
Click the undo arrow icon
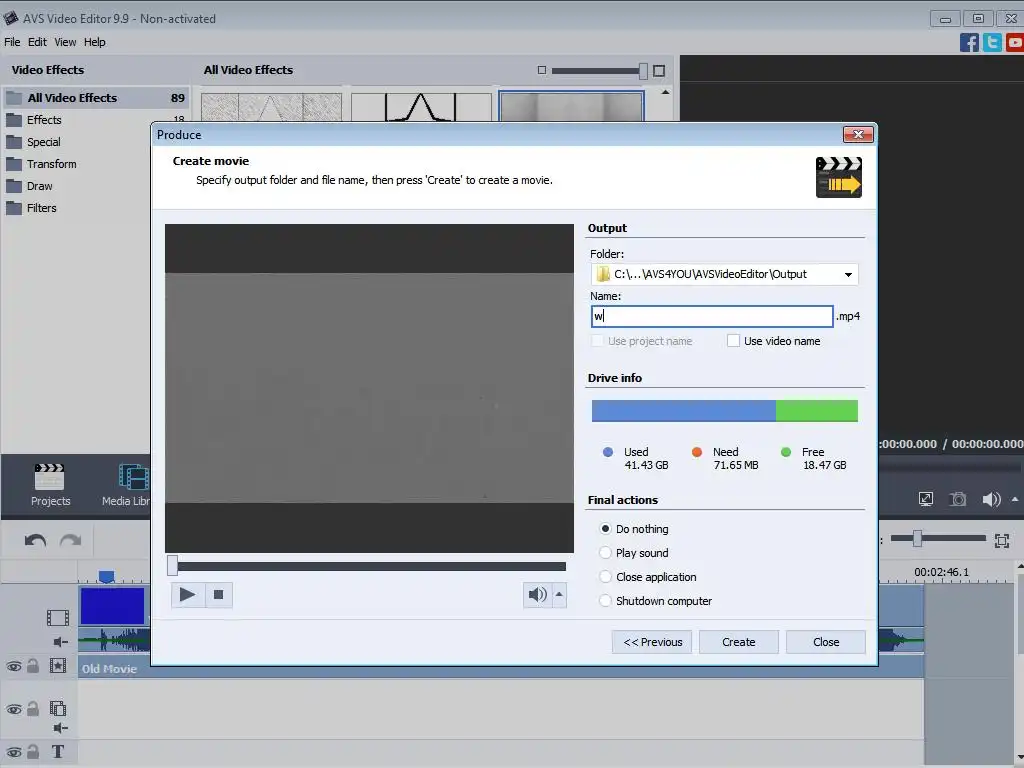pos(35,540)
